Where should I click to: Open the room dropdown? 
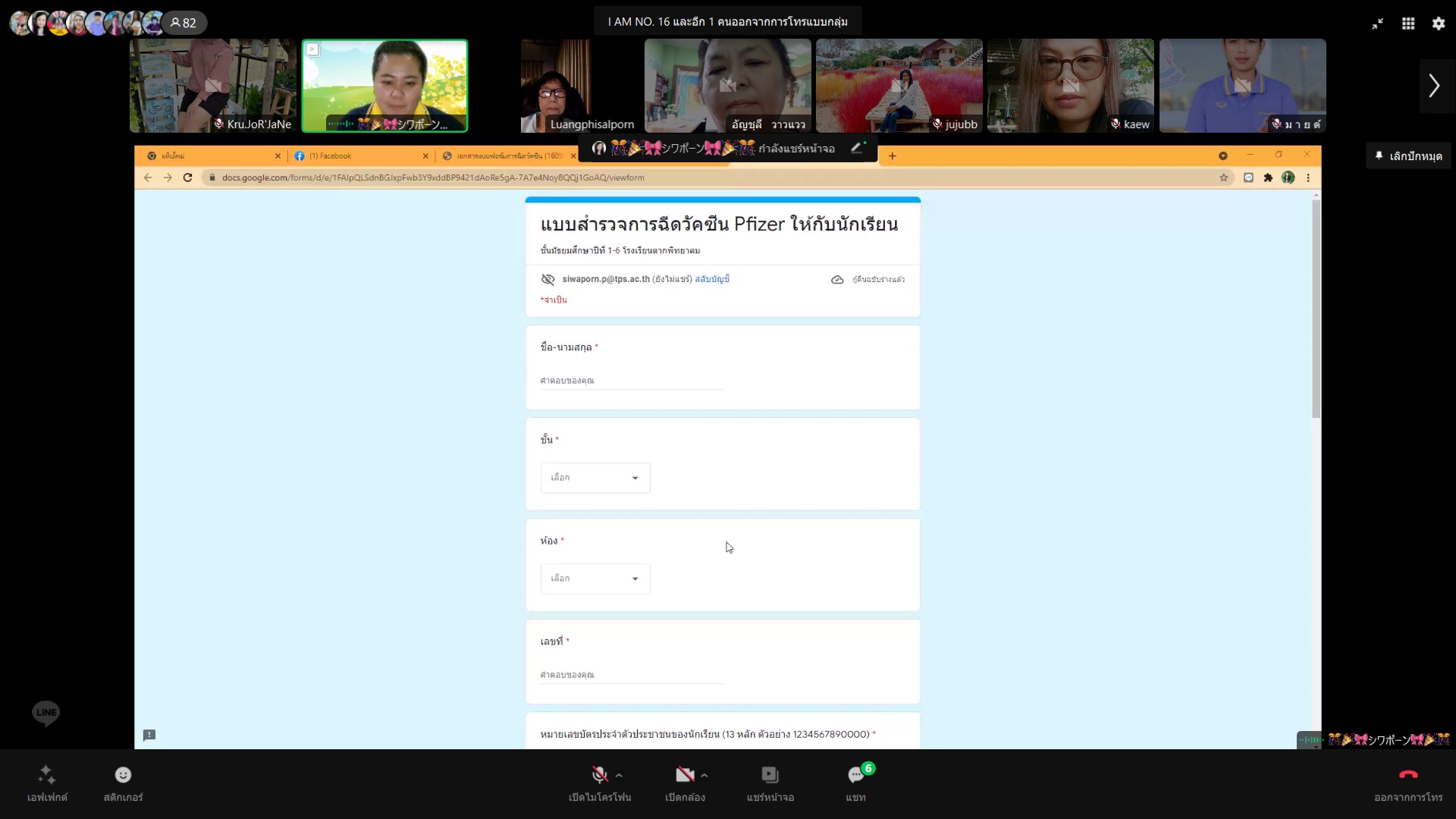click(595, 579)
